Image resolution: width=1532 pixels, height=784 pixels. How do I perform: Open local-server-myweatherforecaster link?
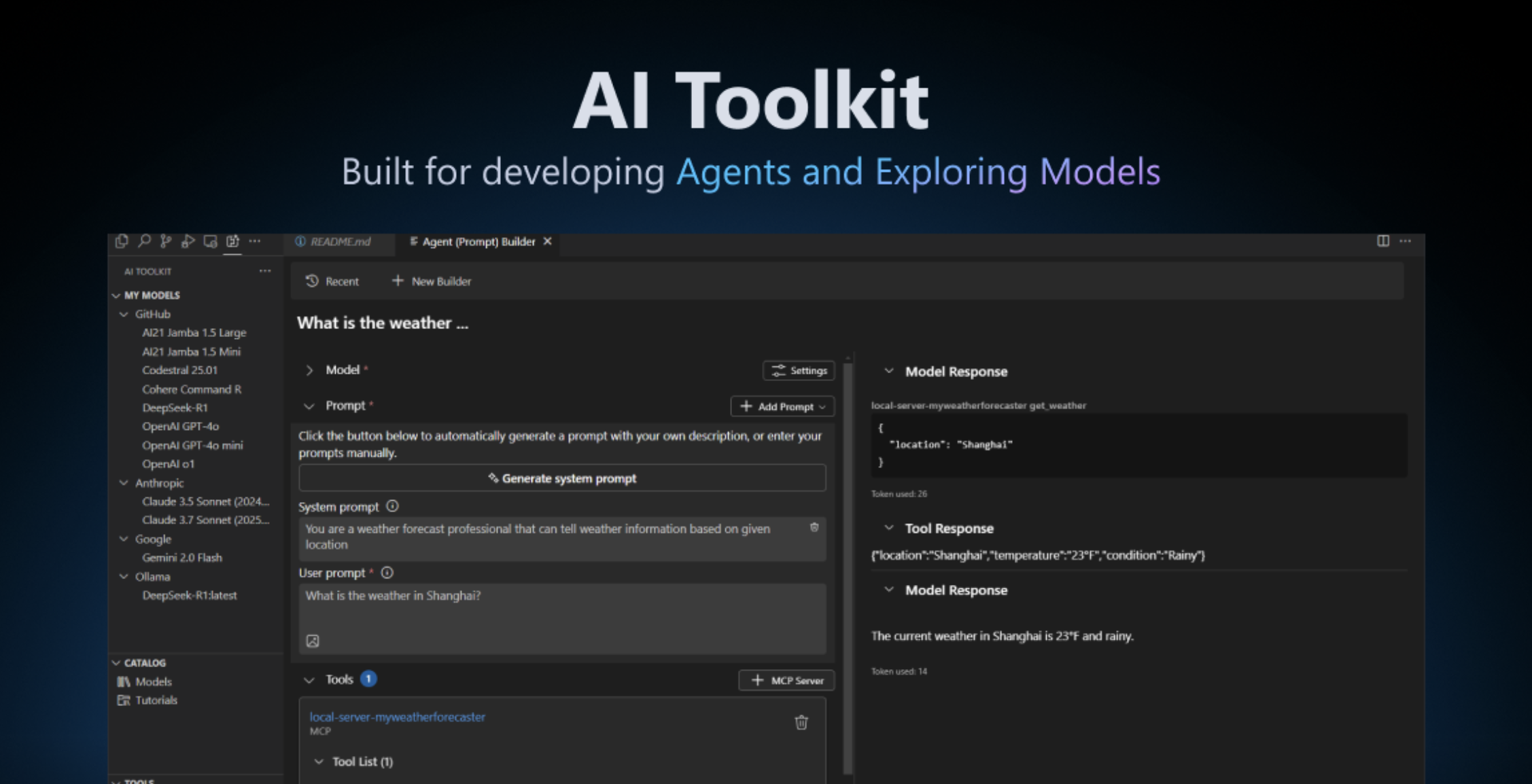[x=398, y=717]
